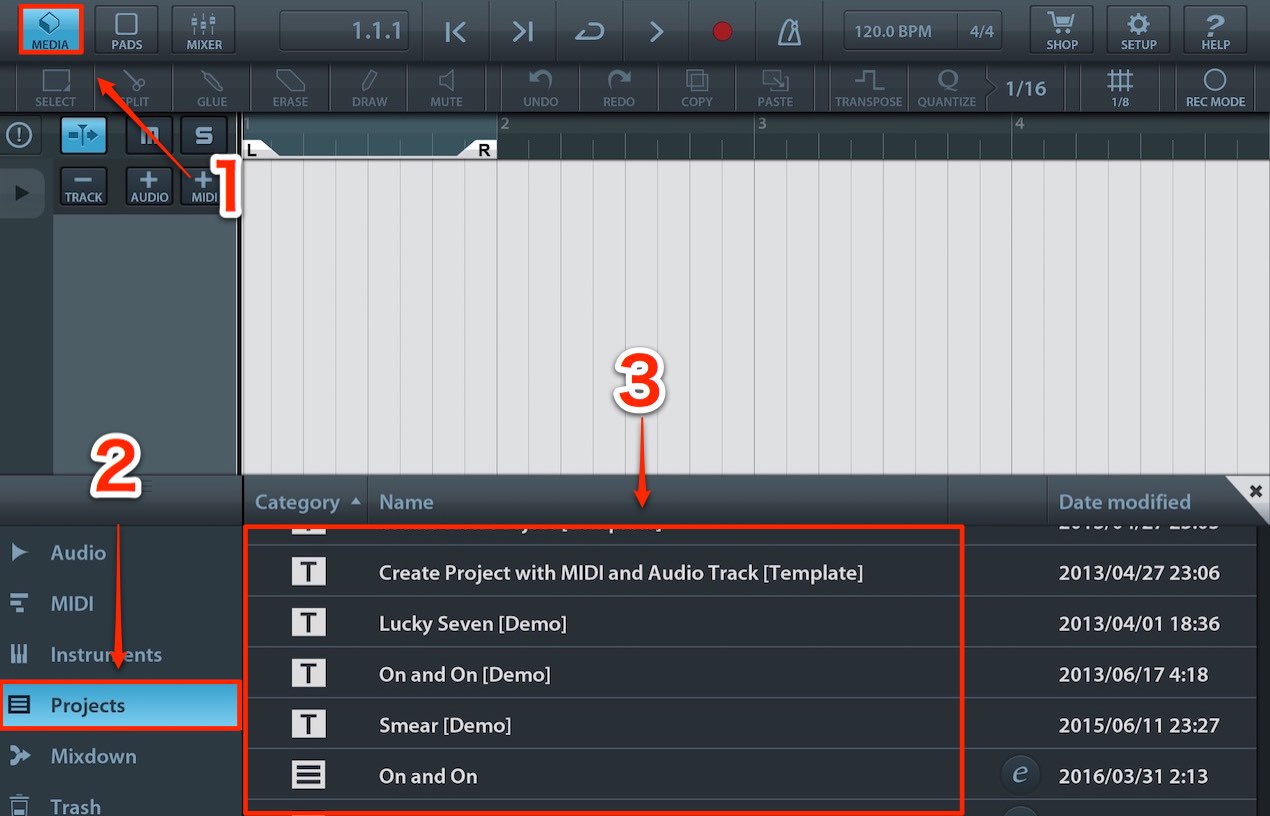
Task: Start recording with the red record button
Action: (723, 31)
